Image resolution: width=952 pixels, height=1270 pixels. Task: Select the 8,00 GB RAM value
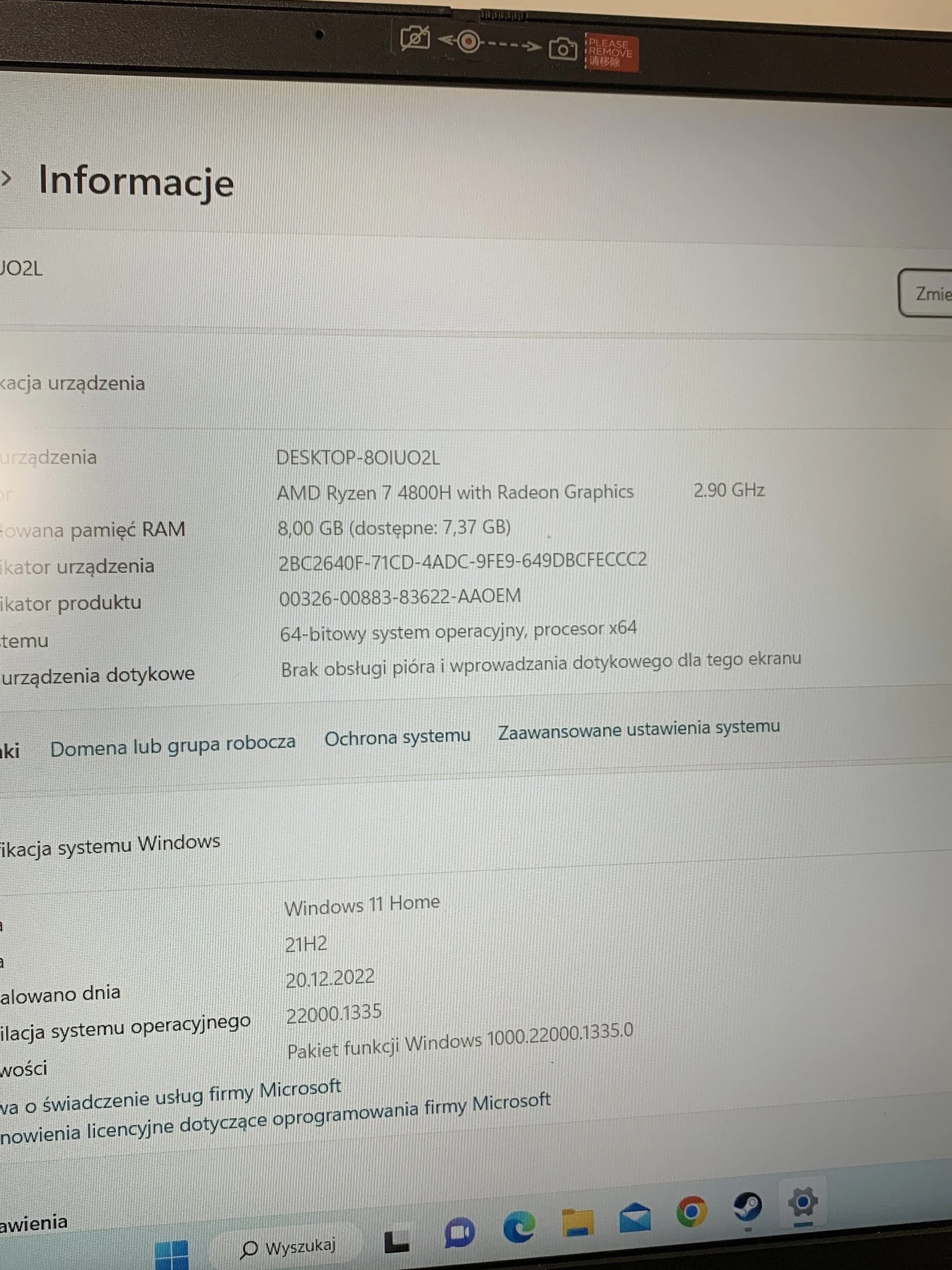(x=394, y=527)
